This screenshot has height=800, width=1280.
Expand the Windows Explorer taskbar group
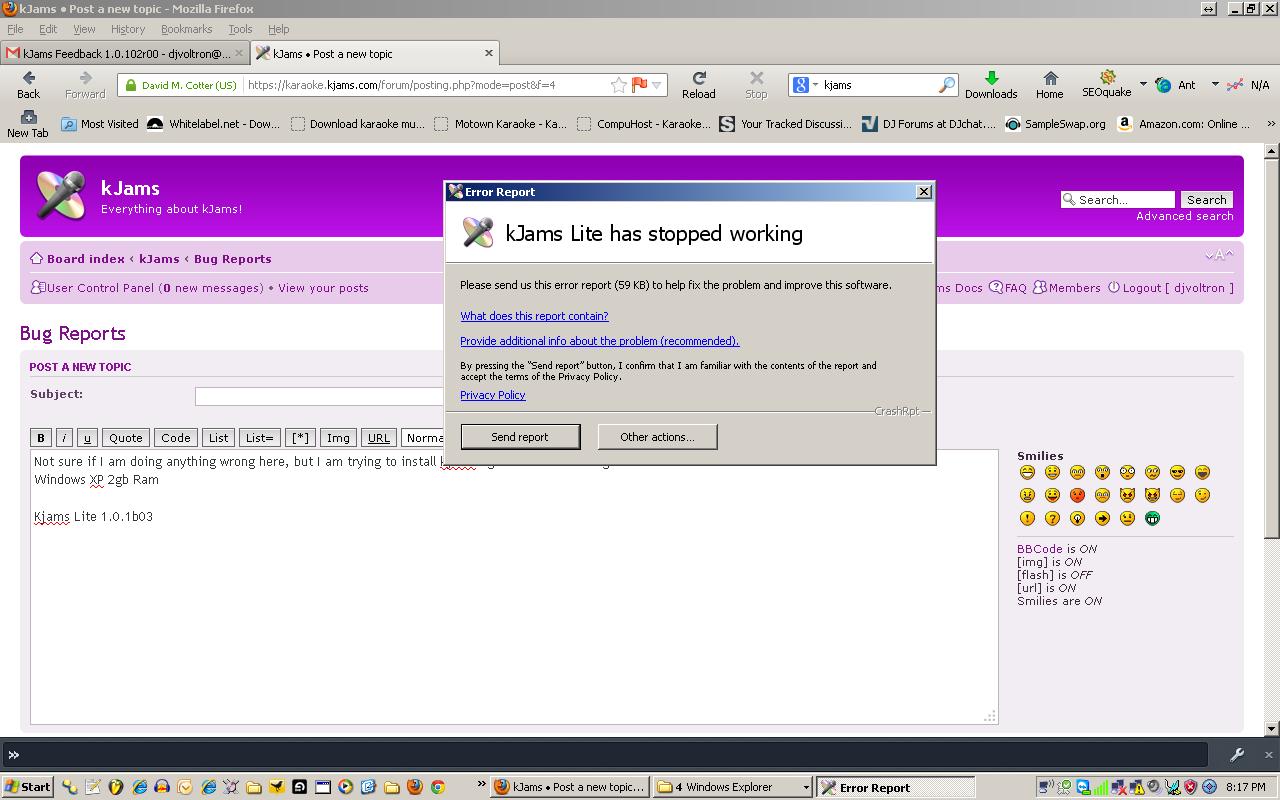[805, 788]
